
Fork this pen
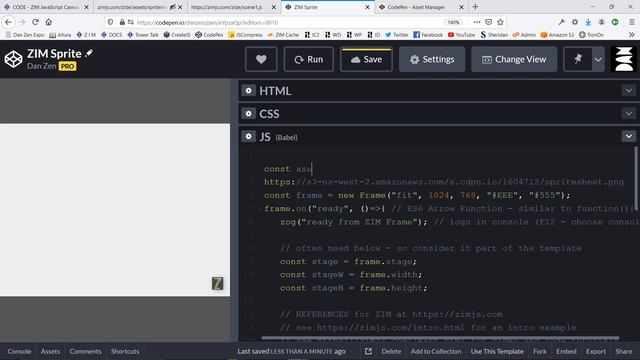tap(540, 351)
